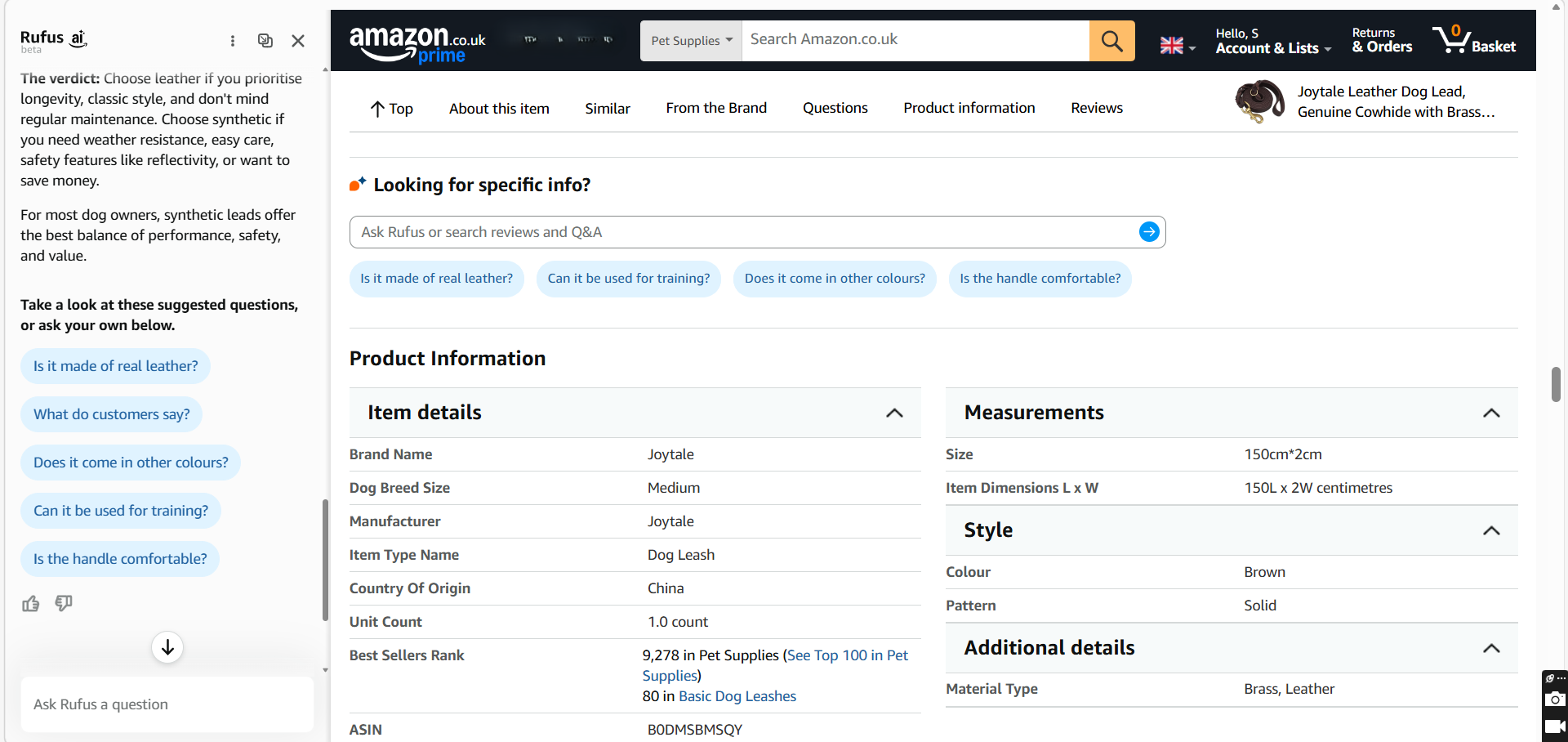The height and width of the screenshot is (742, 1568).
Task: Collapse the Item details section
Action: point(894,413)
